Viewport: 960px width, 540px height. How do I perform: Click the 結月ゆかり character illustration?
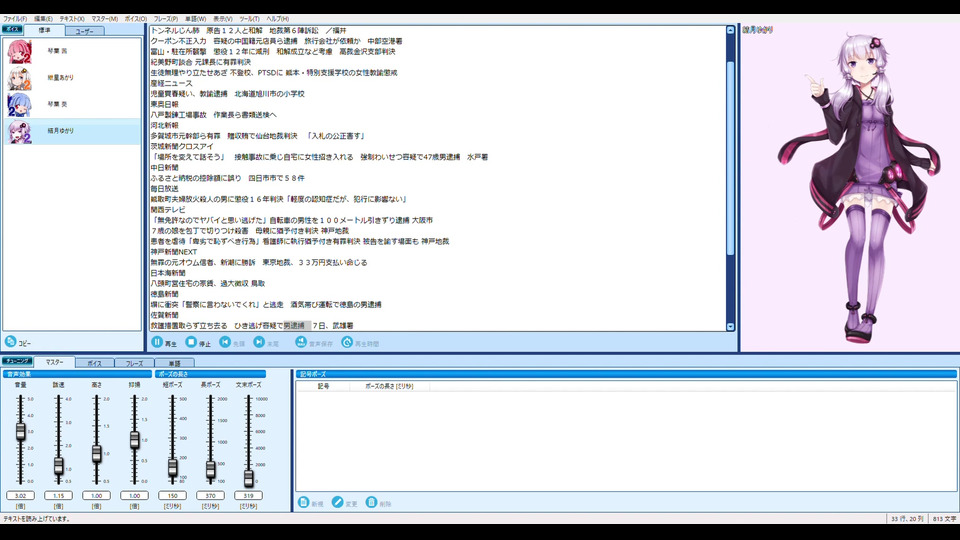pyautogui.click(x=860, y=187)
